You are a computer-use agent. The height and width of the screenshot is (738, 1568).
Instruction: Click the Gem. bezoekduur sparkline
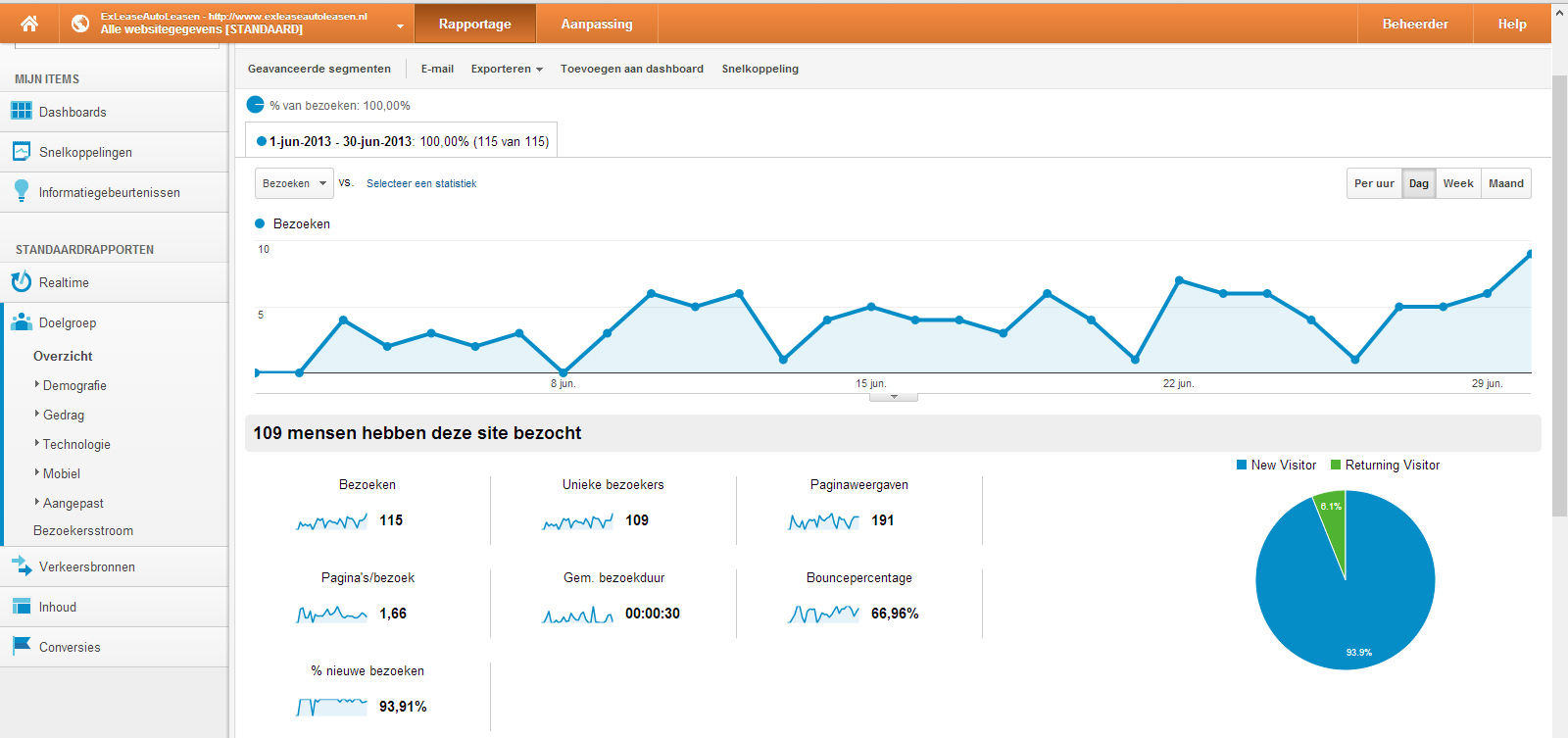pyautogui.click(x=578, y=615)
